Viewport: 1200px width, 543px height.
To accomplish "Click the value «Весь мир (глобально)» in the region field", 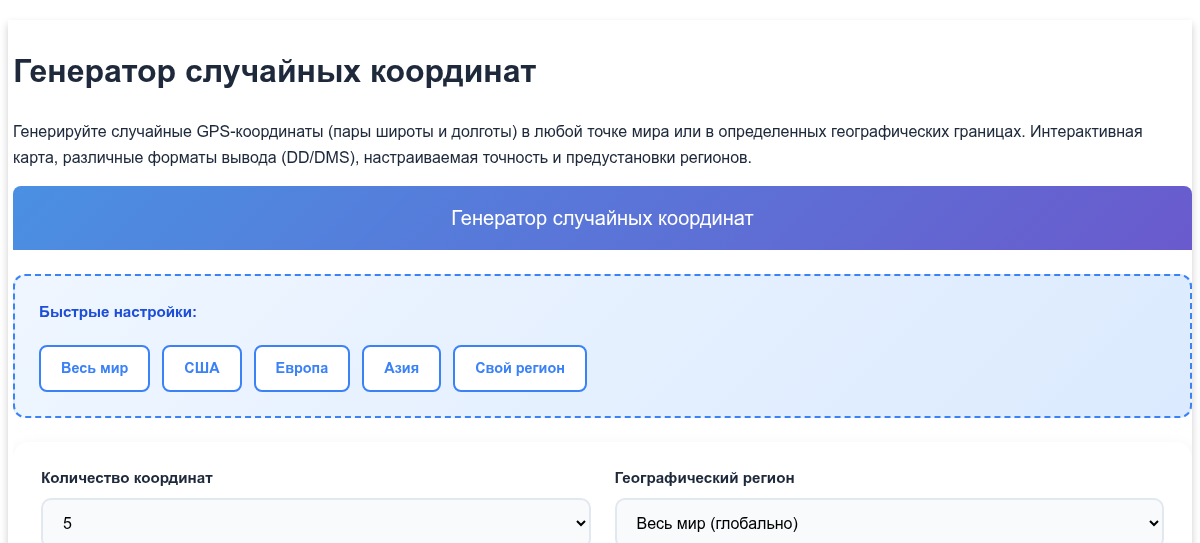I will [x=717, y=523].
